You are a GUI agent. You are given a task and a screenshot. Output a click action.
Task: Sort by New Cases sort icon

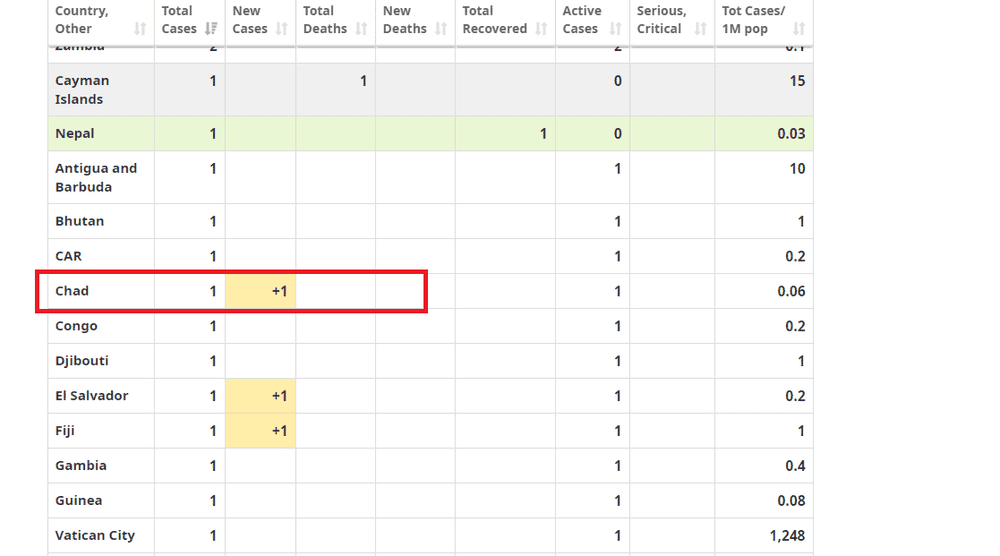[x=281, y=29]
